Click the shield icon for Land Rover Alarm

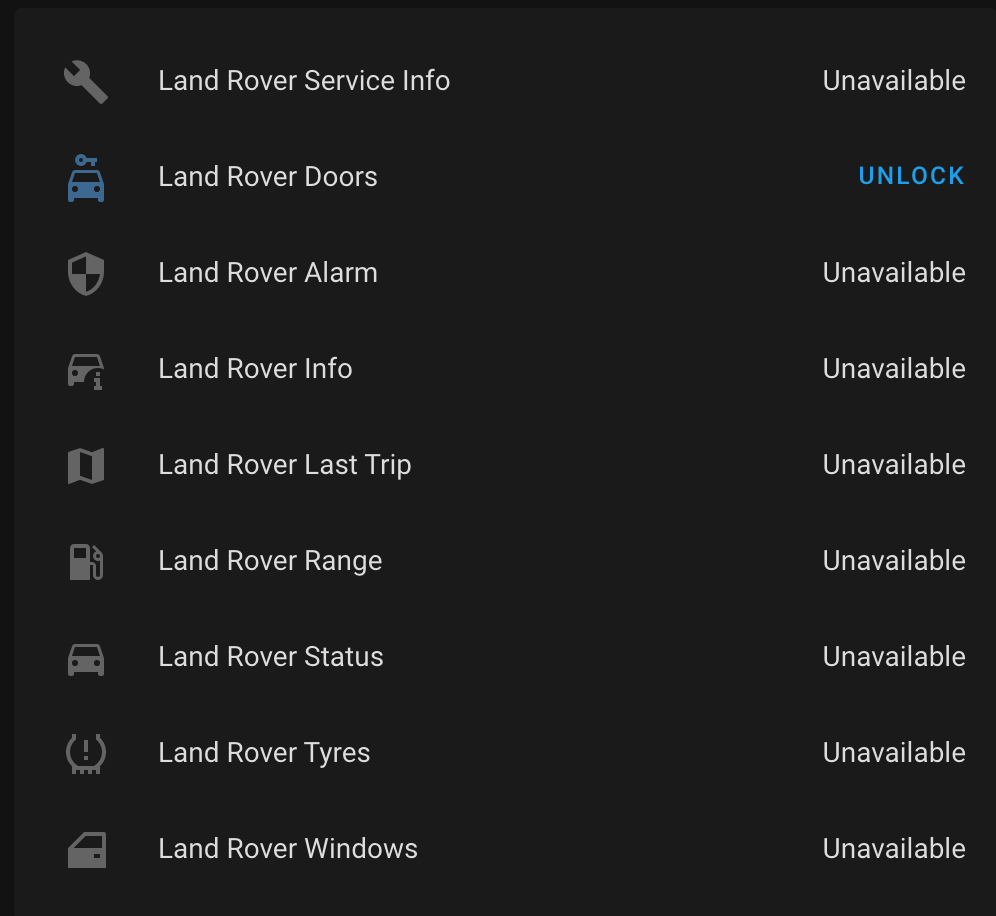(85, 272)
